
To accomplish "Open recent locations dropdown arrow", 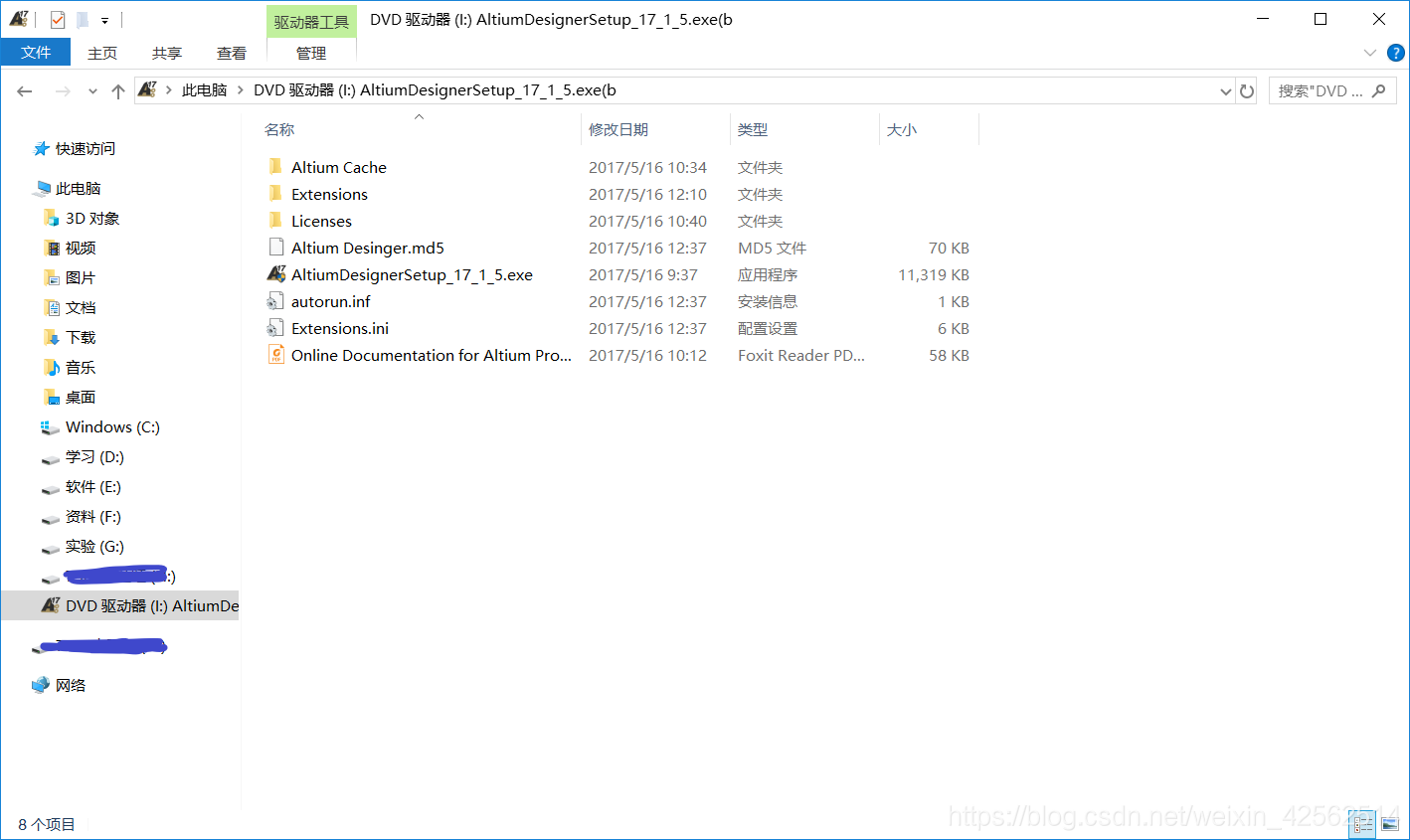I will pos(92,90).
